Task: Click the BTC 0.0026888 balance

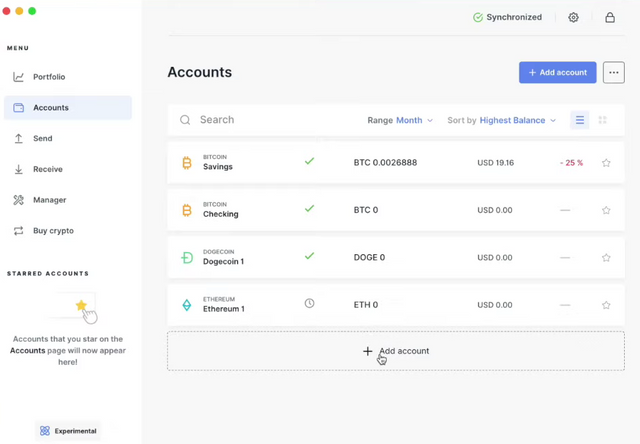Action: (x=385, y=162)
